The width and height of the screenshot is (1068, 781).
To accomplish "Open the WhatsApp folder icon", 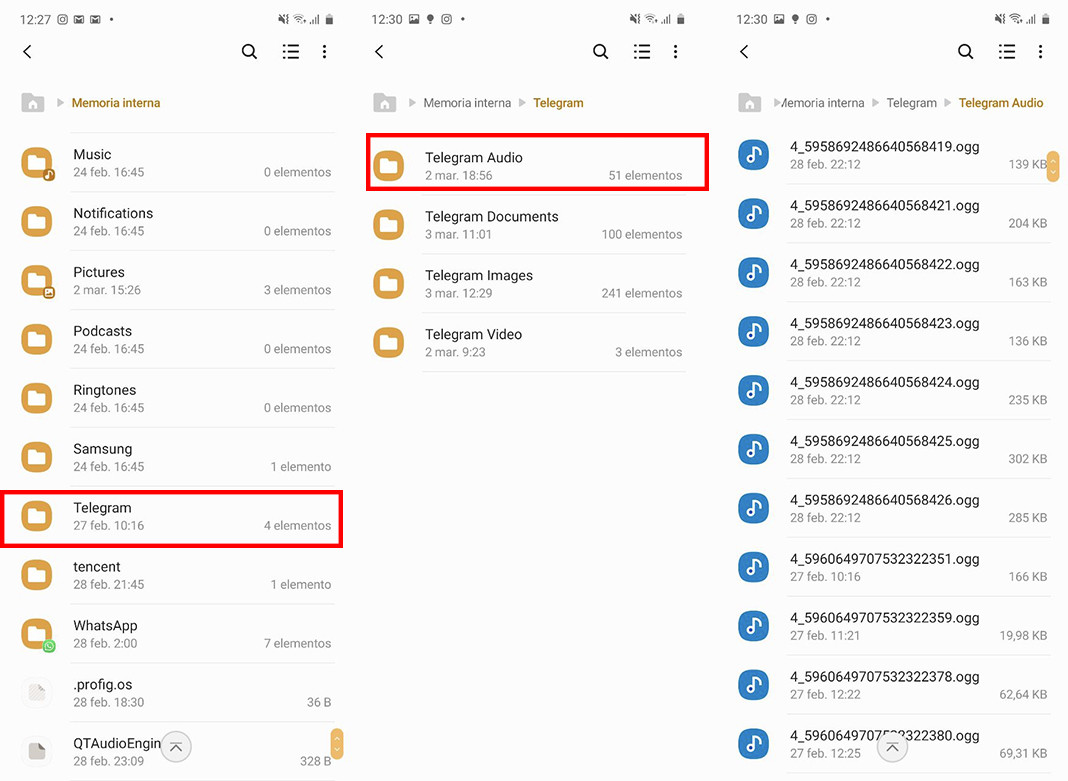I will click(x=36, y=633).
